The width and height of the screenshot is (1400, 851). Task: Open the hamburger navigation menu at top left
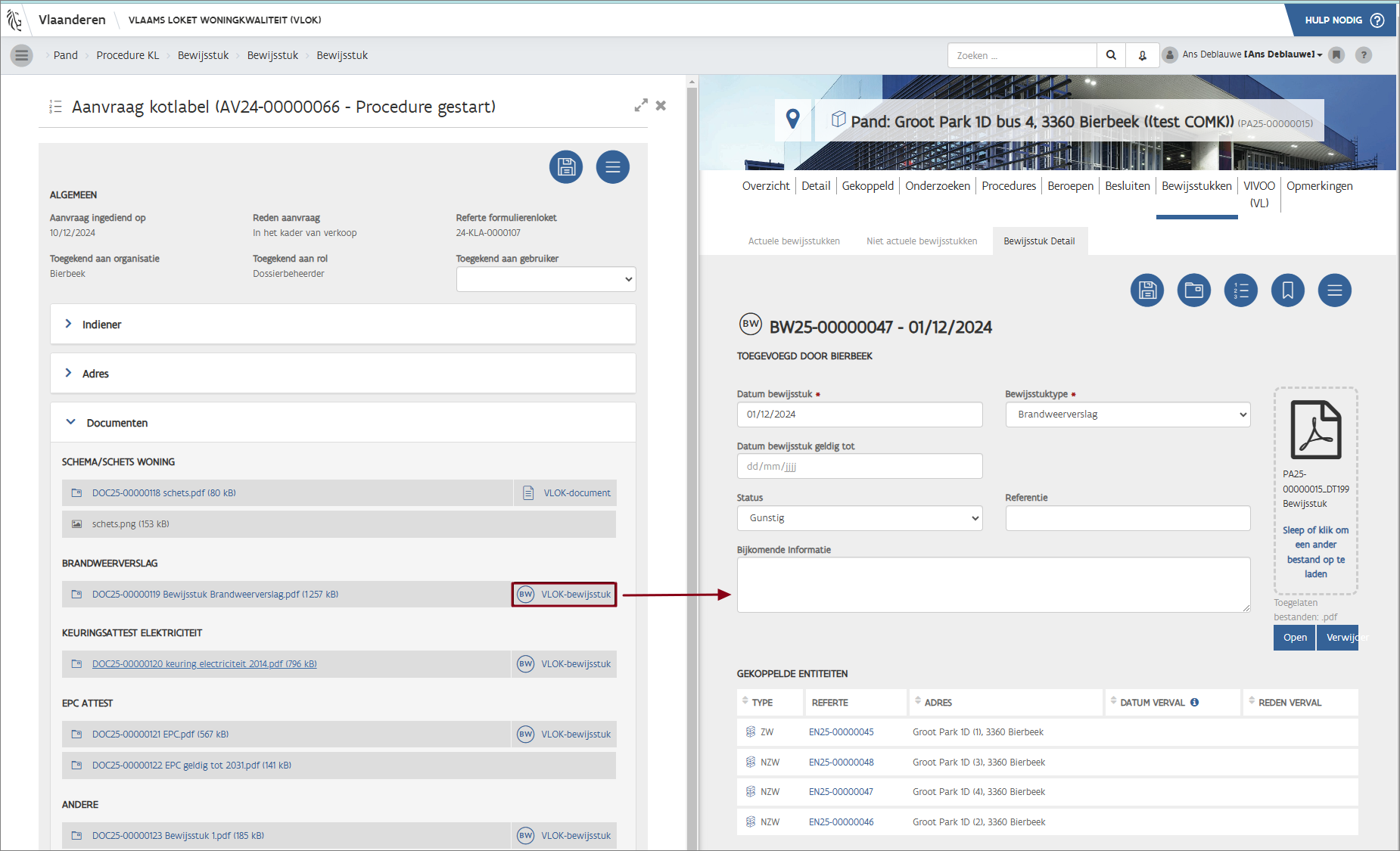click(x=22, y=55)
